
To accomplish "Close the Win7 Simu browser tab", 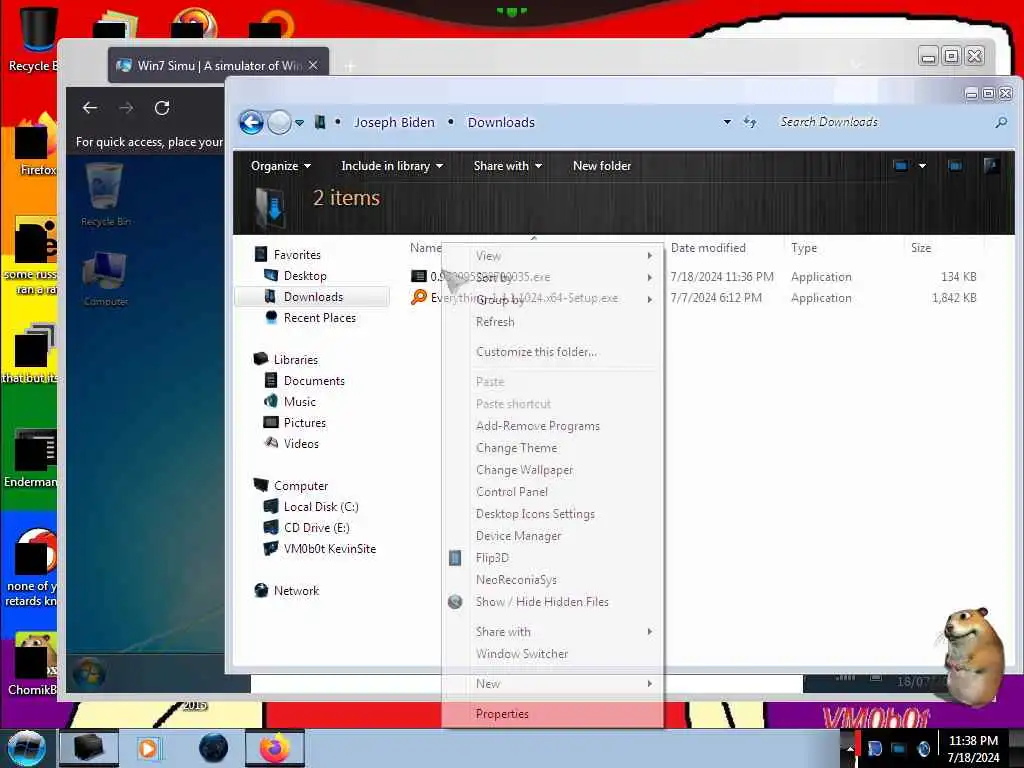I will [x=313, y=65].
